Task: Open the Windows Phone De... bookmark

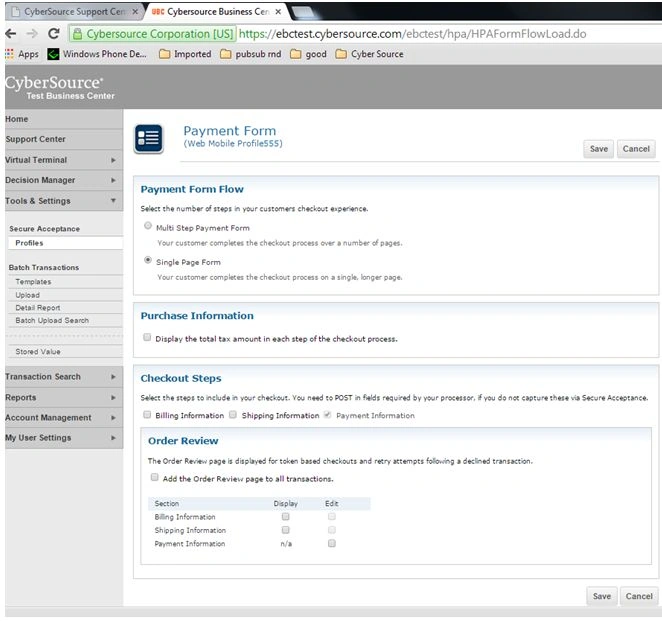Action: tap(97, 54)
